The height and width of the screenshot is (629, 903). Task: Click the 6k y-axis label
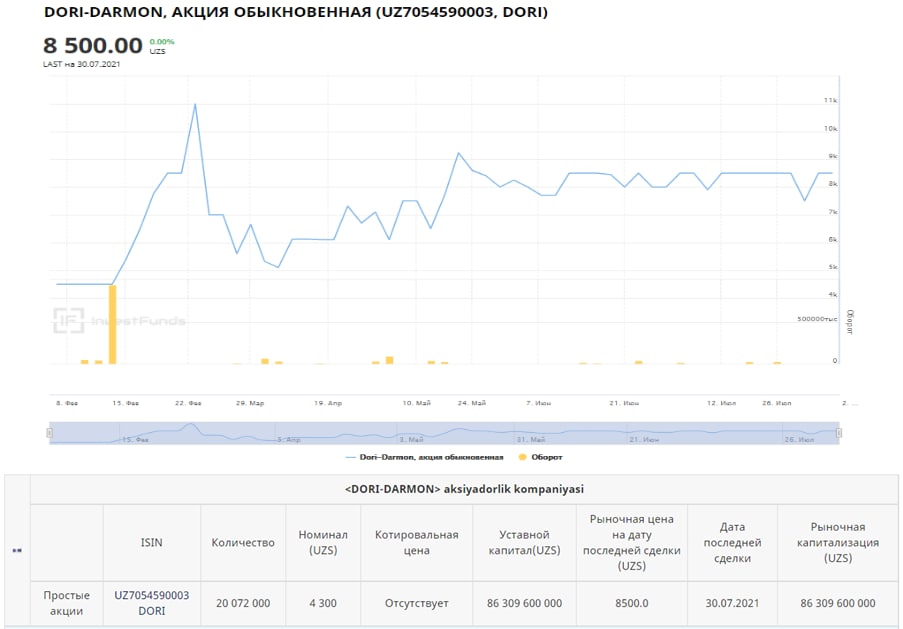click(x=833, y=240)
